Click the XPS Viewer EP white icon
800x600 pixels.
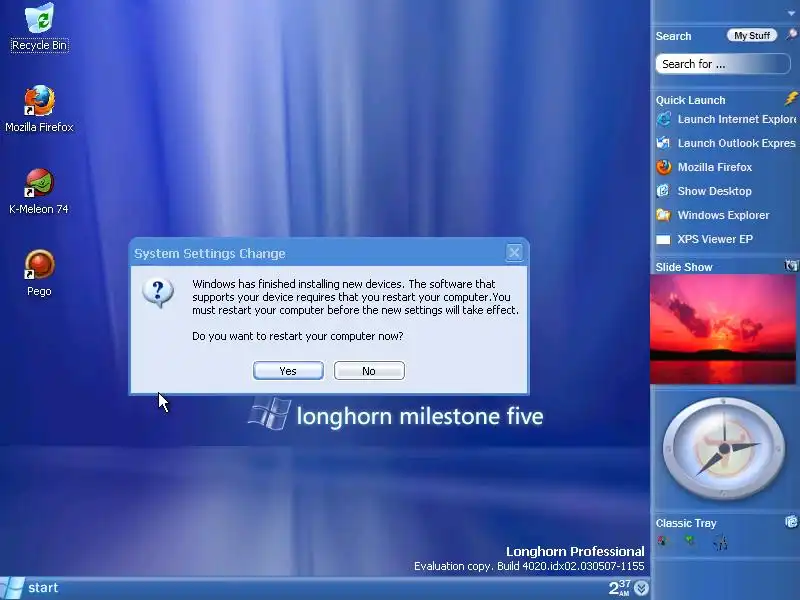pyautogui.click(x=663, y=239)
